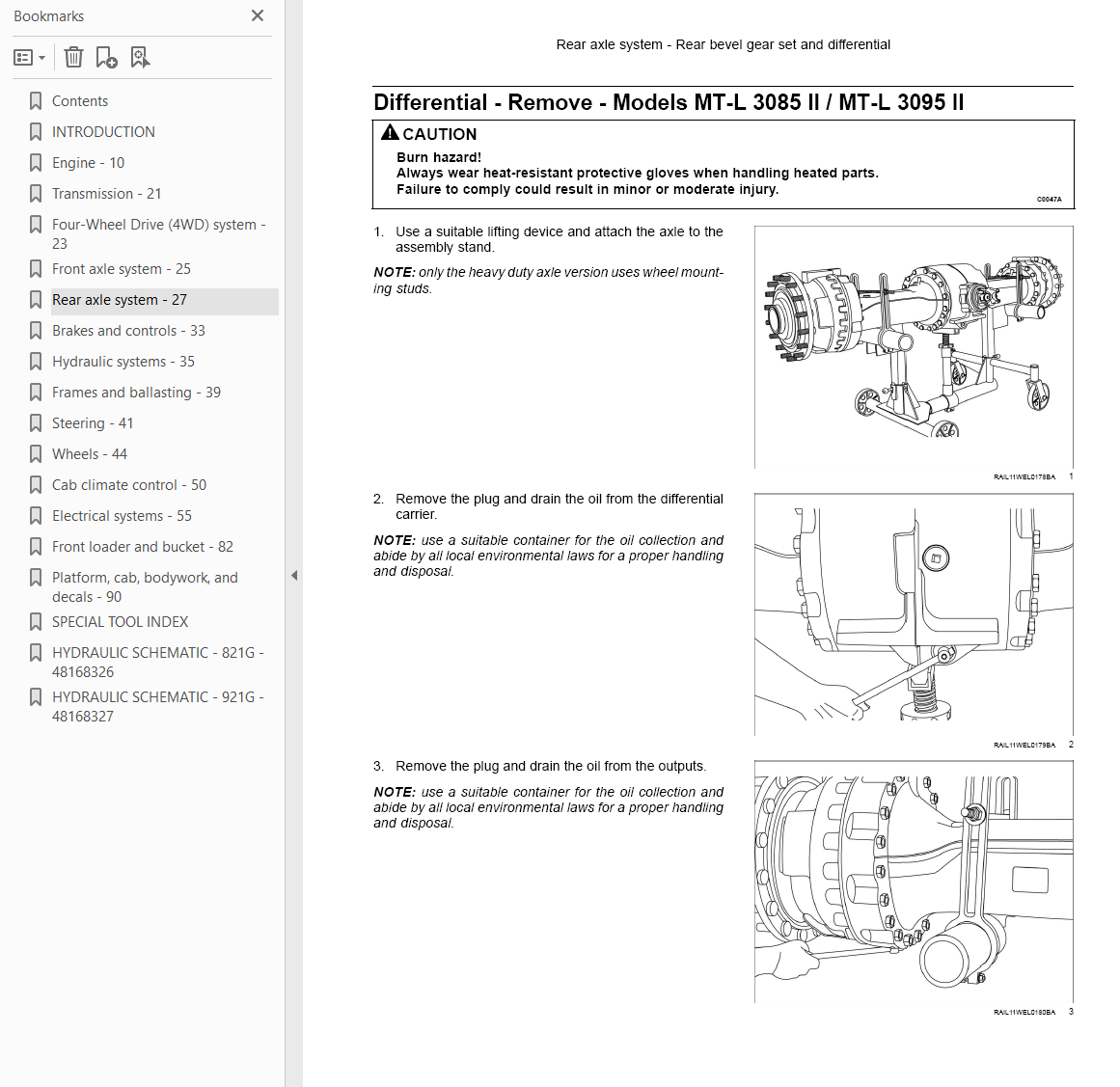Viewport: 1120px width, 1087px height.
Task: Select Platform, cab, bodywork, and decals - 90
Action: pos(145,587)
